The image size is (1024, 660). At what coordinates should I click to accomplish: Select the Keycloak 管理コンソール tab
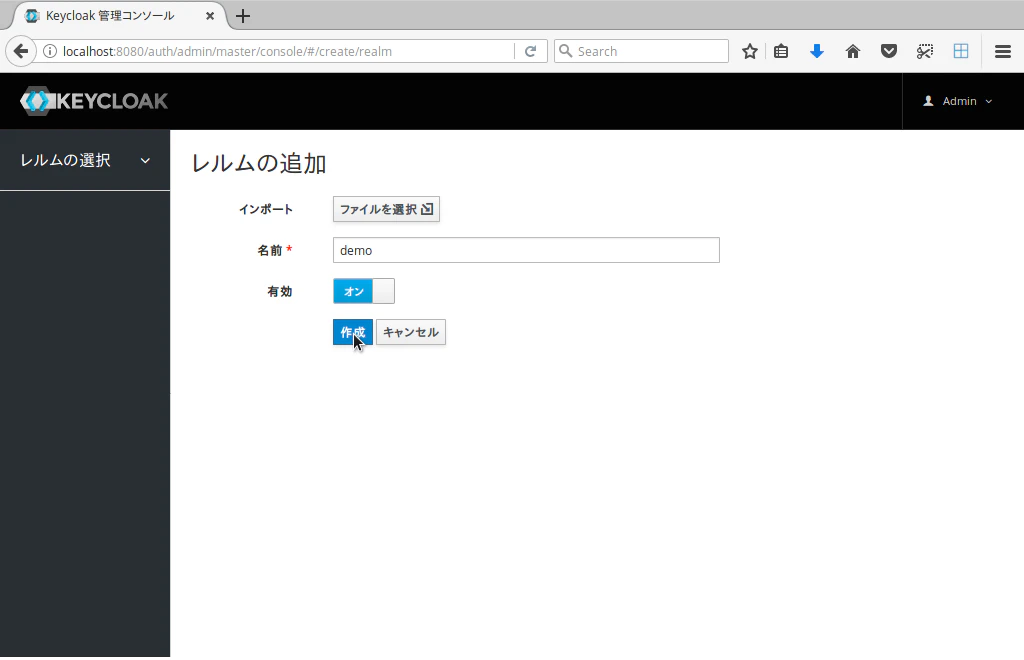(x=118, y=16)
